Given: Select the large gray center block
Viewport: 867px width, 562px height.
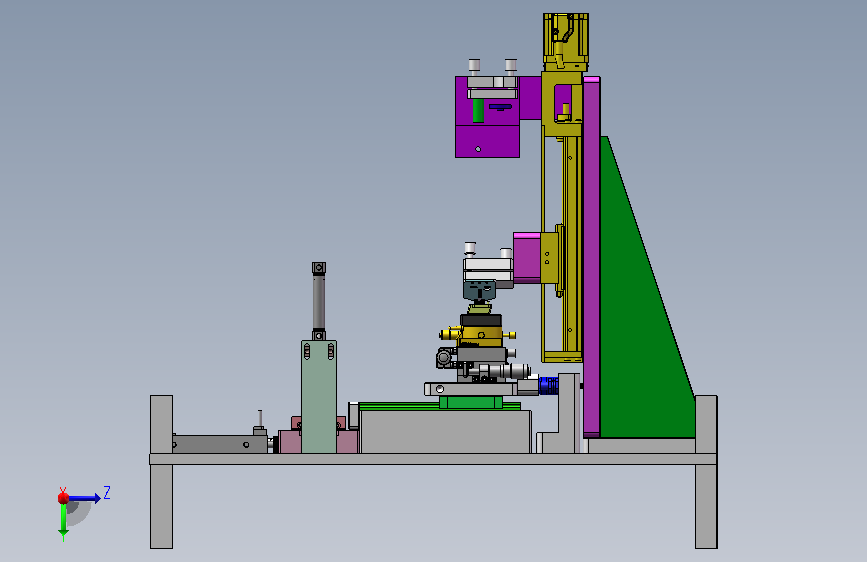Looking at the screenshot, I should point(446,431).
